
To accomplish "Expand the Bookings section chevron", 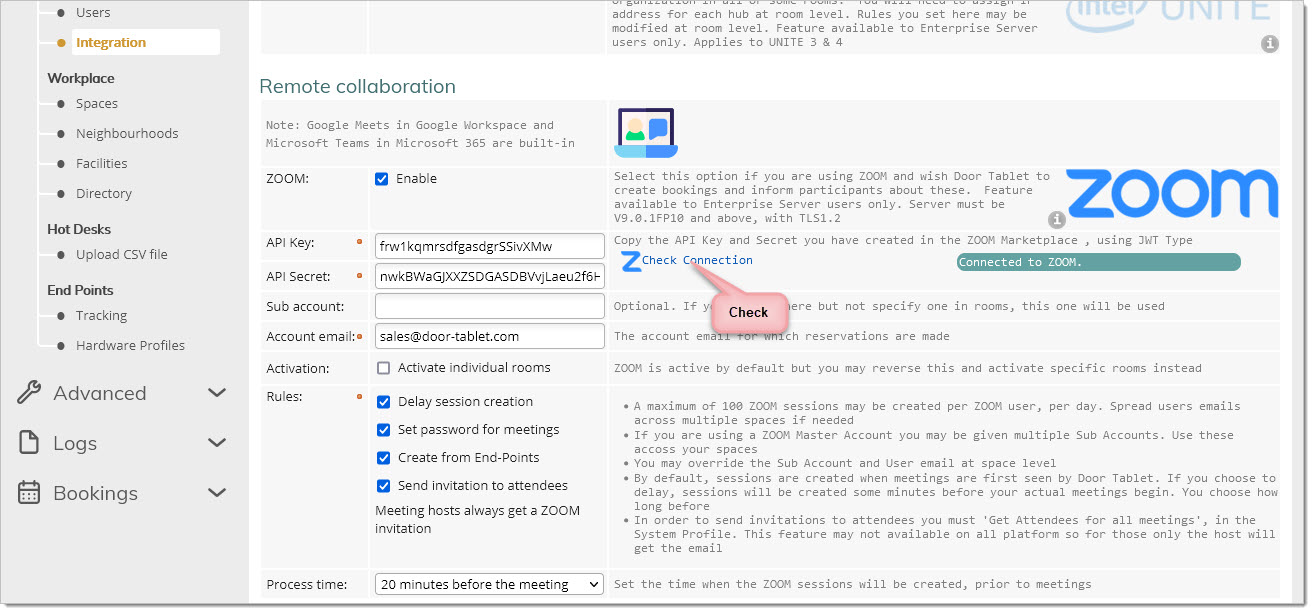I will click(217, 493).
